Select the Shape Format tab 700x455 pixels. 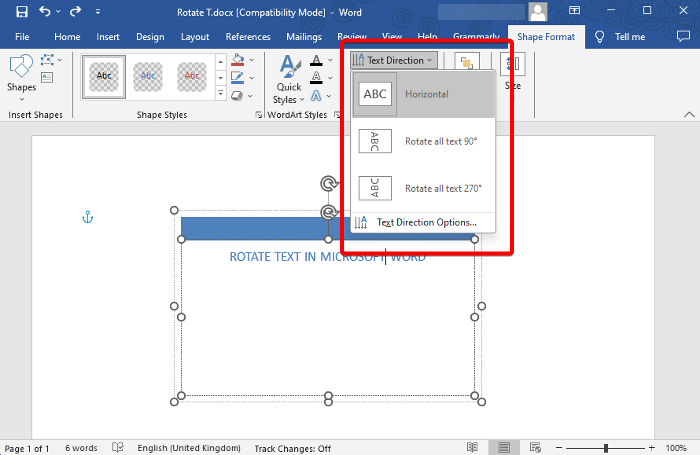(x=546, y=37)
